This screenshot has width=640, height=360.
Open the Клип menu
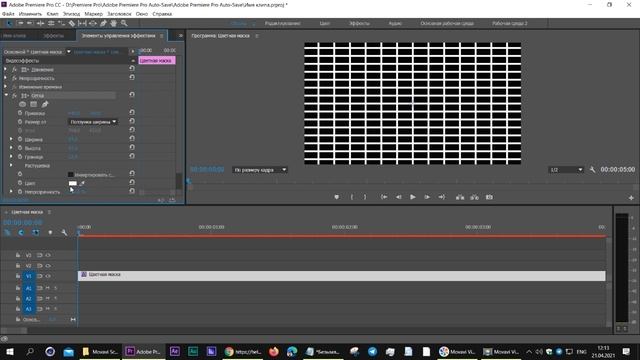coord(52,14)
